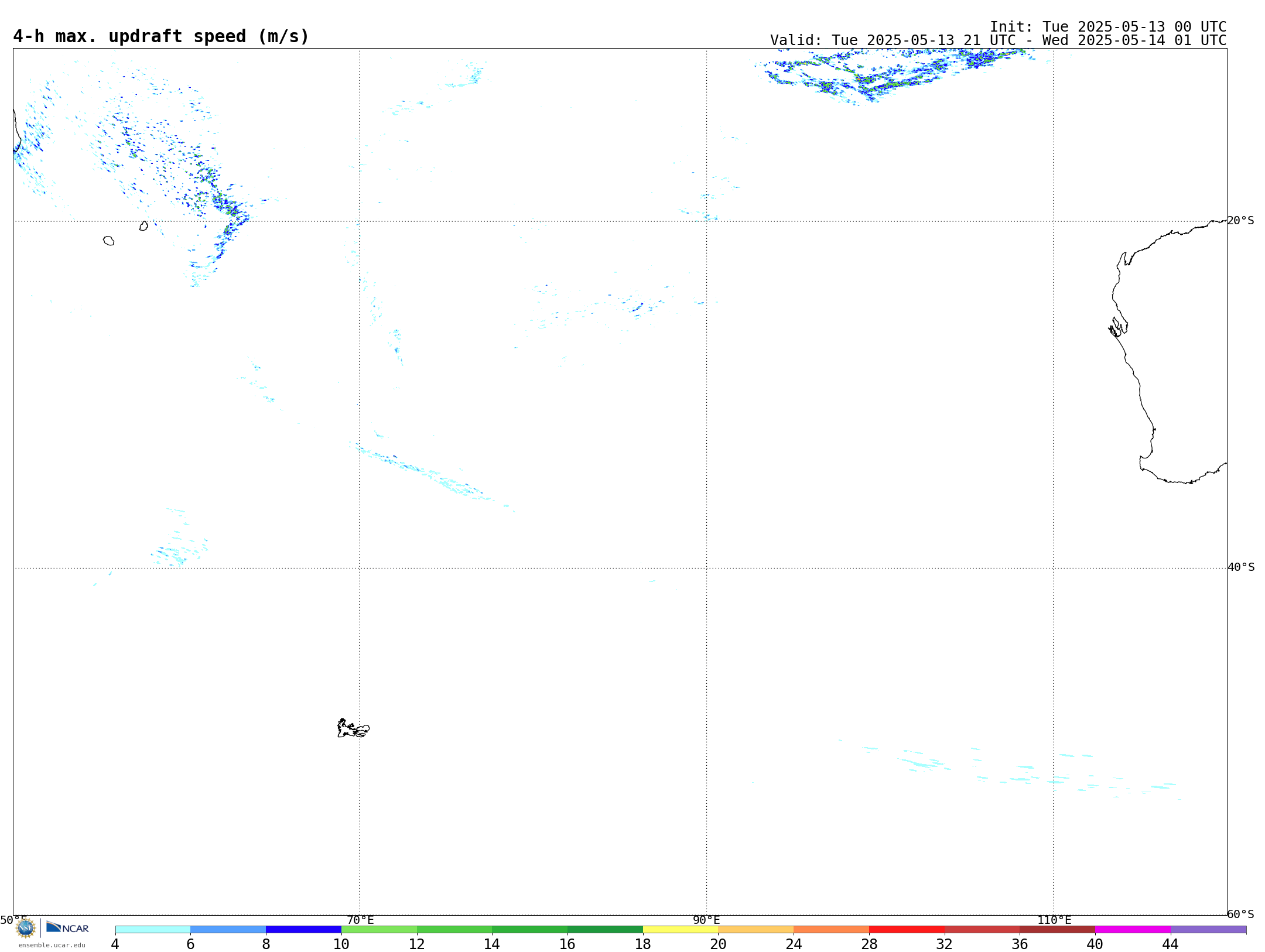Select the light cyan 4–6 colorbar swatch
This screenshot has height=952, width=1265.
(153, 929)
